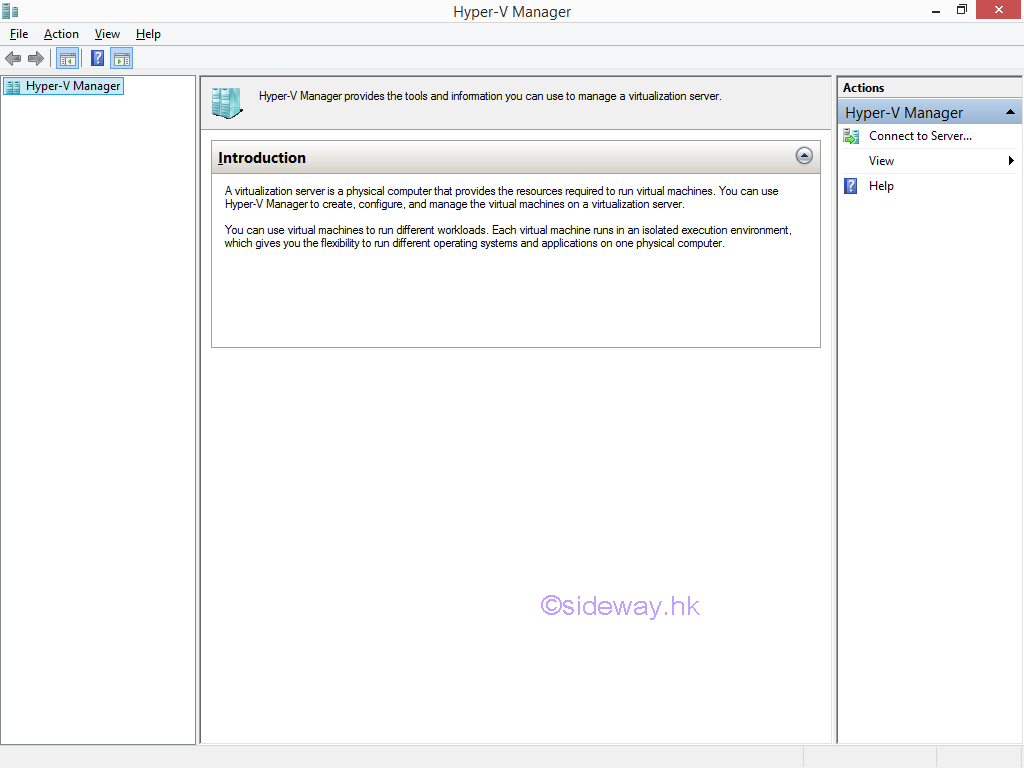Click the Connect to Server icon in the Actions pane
Viewport: 1024px width, 768px height.
(851, 136)
